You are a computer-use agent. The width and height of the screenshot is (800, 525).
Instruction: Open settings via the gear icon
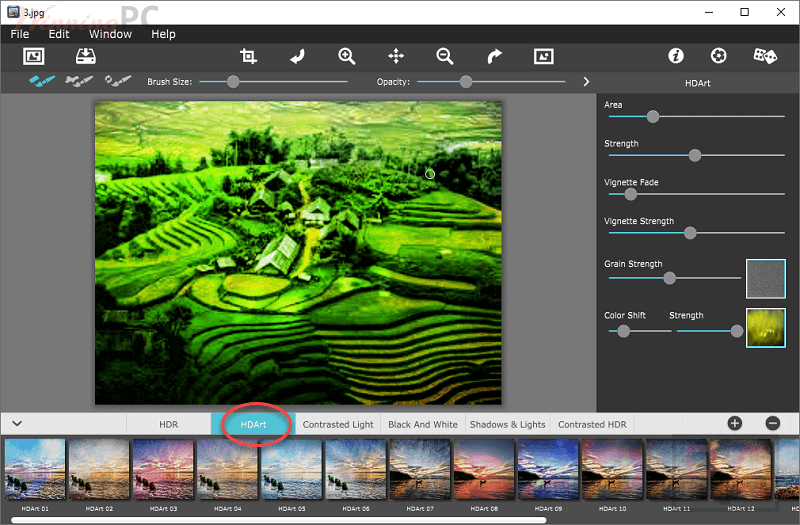[x=718, y=56]
